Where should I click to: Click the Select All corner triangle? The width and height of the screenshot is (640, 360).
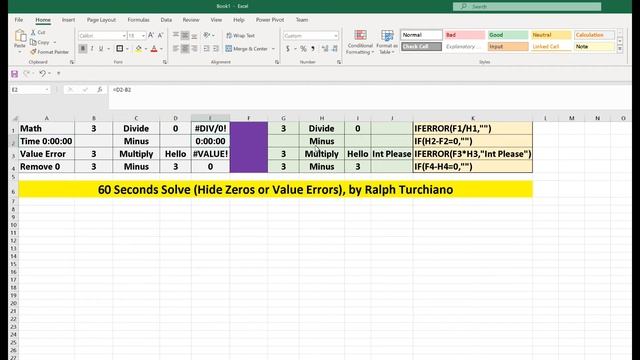tap(14, 118)
